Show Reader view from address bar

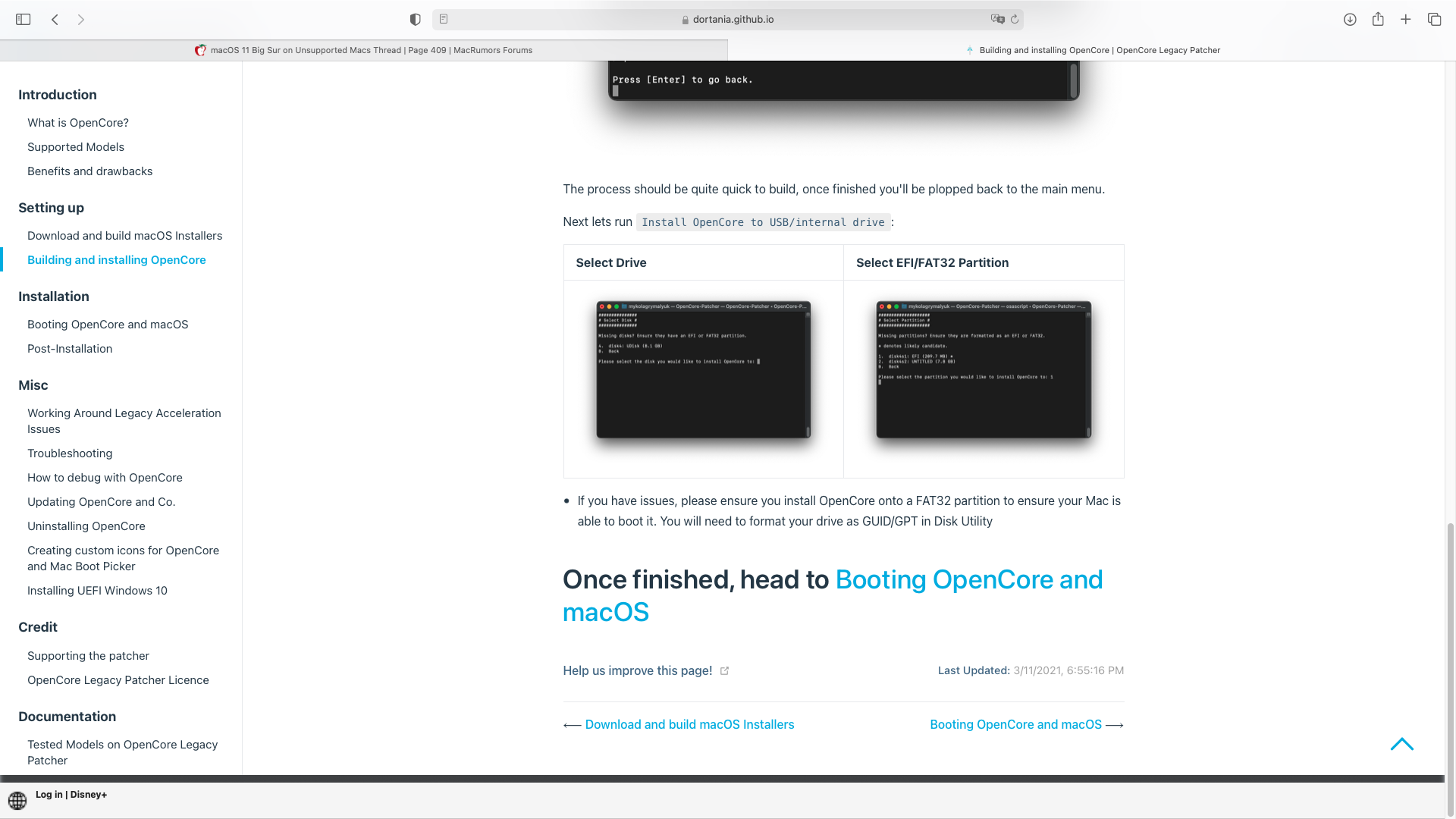pyautogui.click(x=444, y=20)
